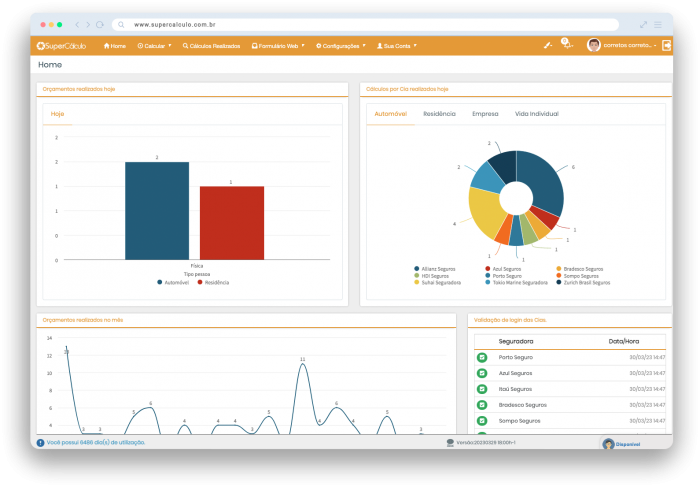Toggle the Azul Seguros login check mark
This screenshot has width=700, height=487.
(482, 373)
